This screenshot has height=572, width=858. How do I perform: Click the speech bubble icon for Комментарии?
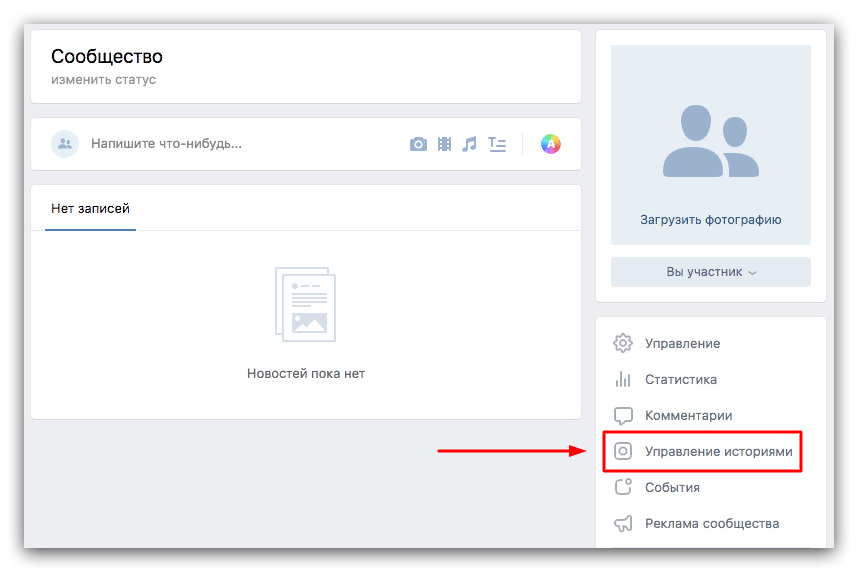click(x=623, y=416)
